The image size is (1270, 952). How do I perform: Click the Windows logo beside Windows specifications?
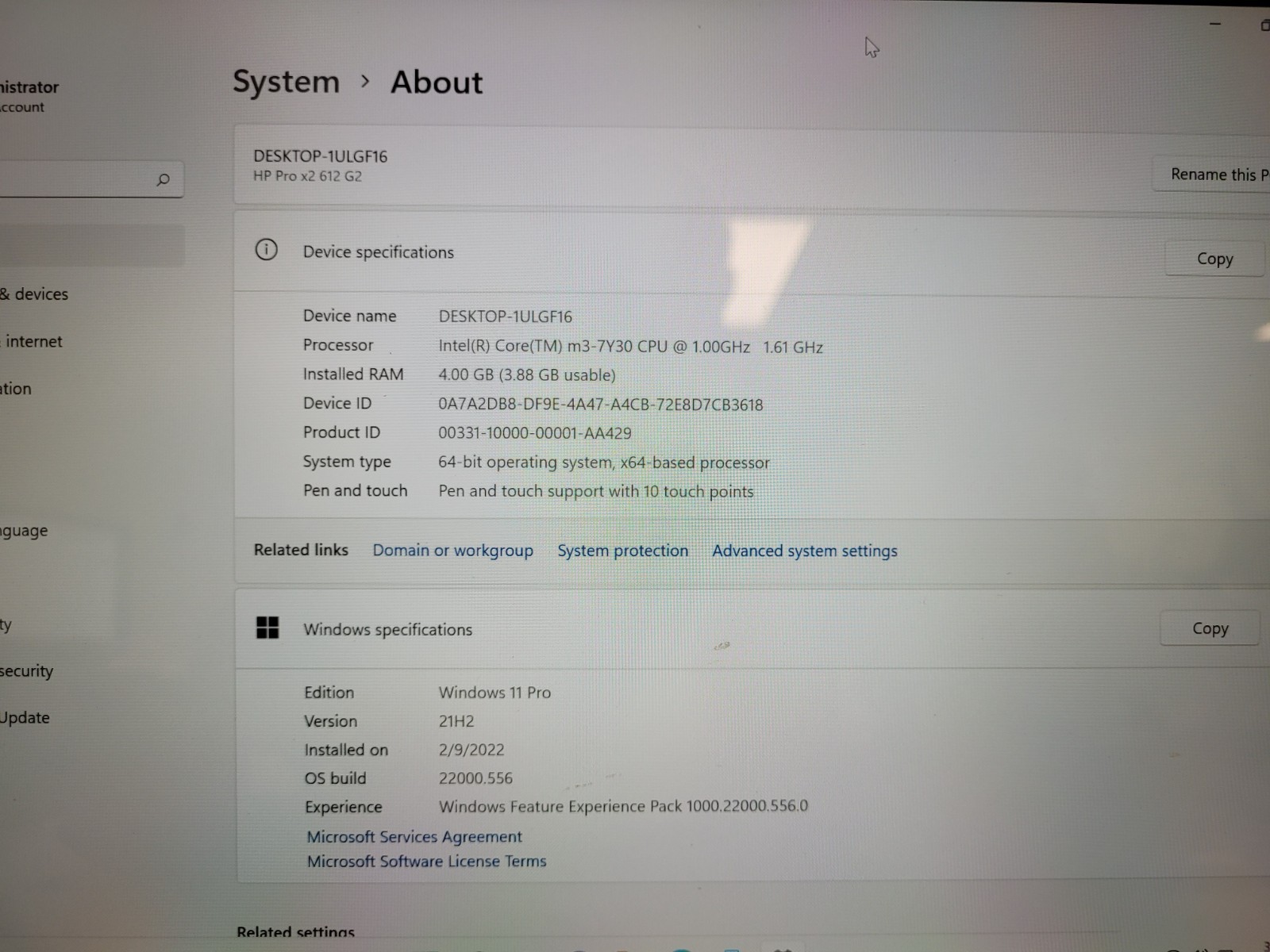pyautogui.click(x=267, y=628)
